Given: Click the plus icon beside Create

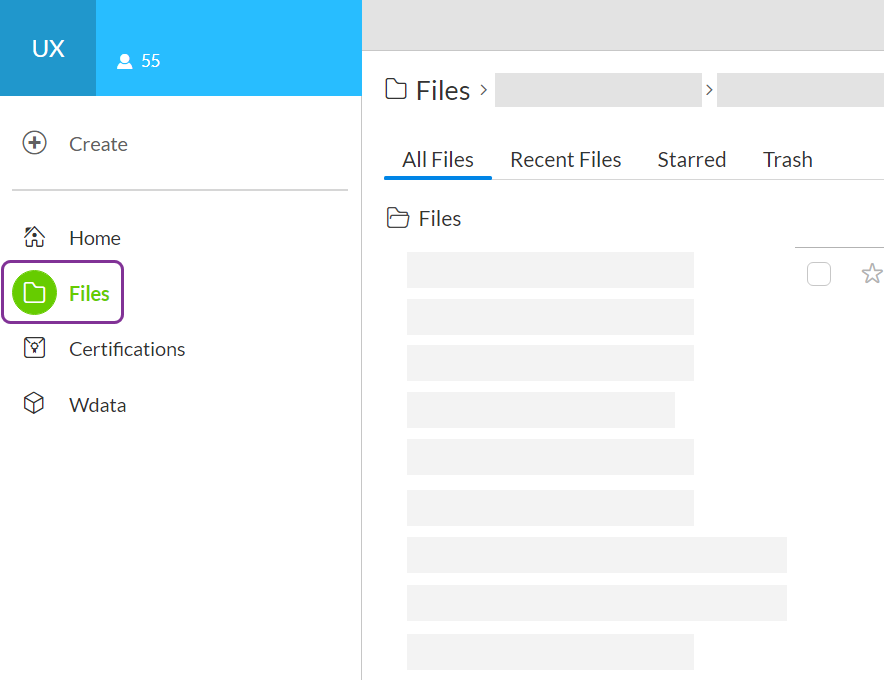Looking at the screenshot, I should point(34,143).
